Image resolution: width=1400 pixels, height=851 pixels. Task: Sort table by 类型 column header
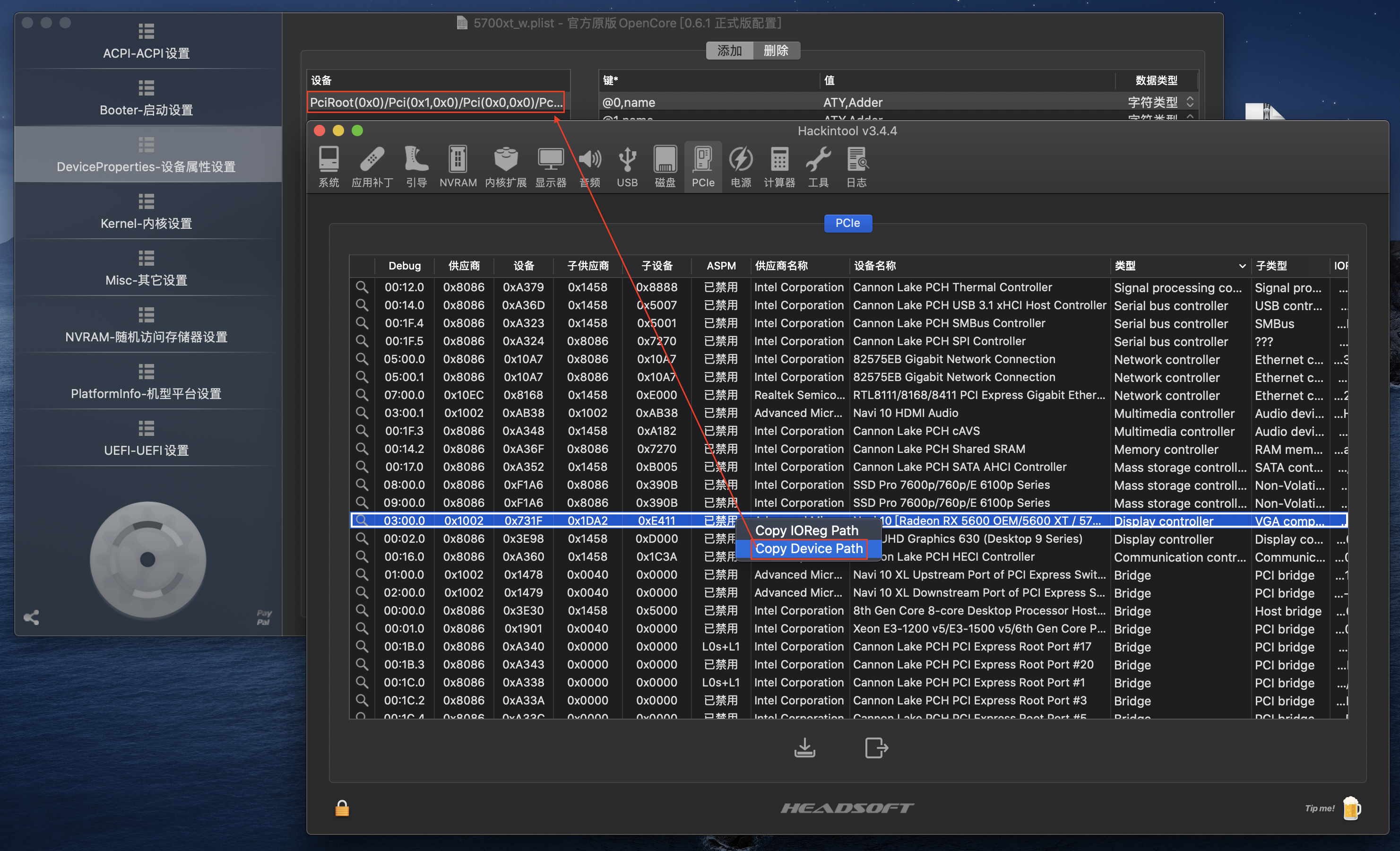coord(1180,266)
